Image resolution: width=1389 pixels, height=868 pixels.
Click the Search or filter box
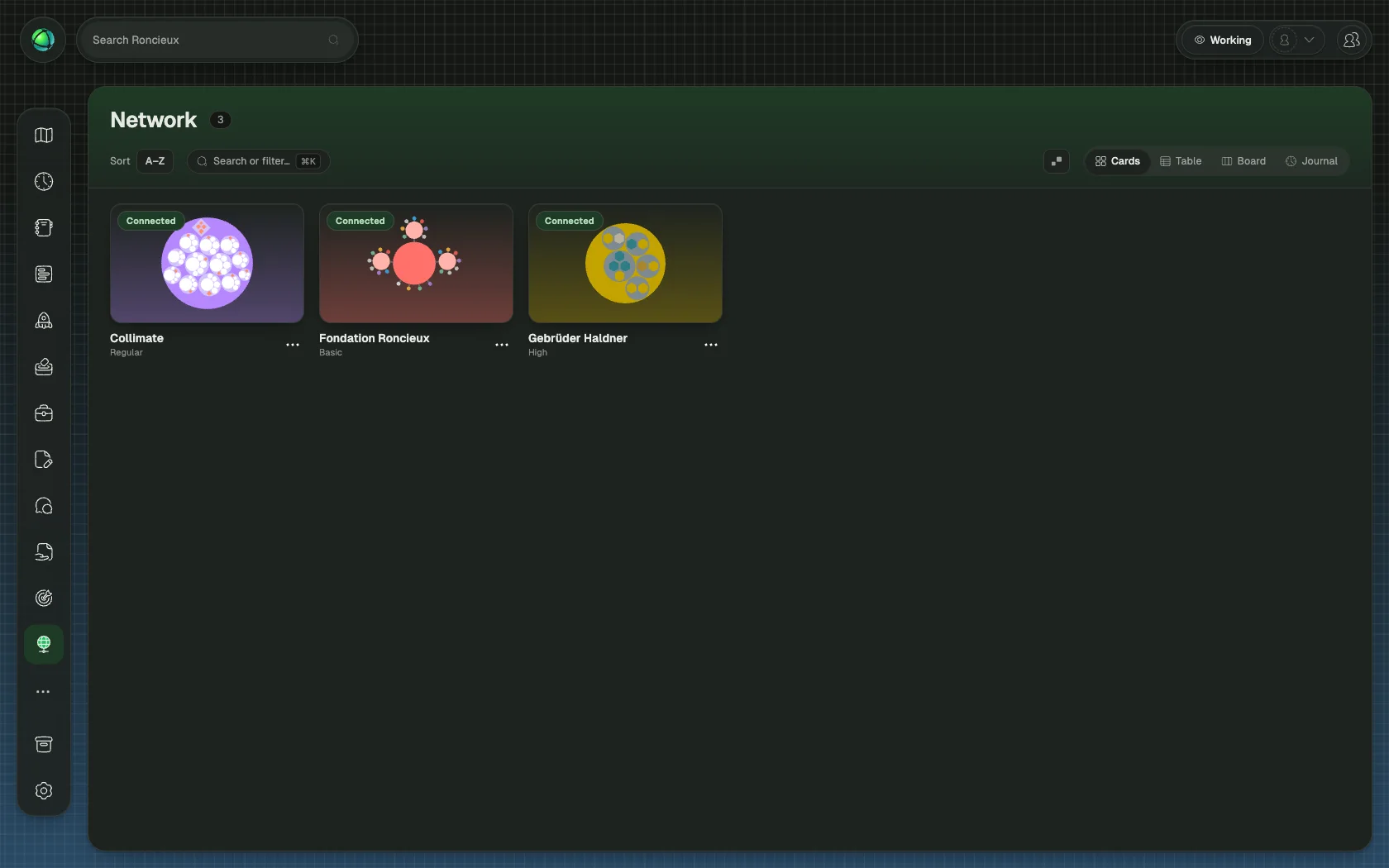coord(258,161)
